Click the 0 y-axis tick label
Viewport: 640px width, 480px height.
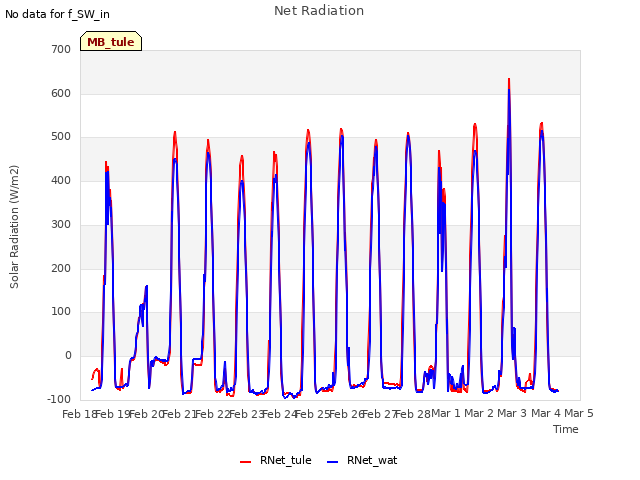68,356
